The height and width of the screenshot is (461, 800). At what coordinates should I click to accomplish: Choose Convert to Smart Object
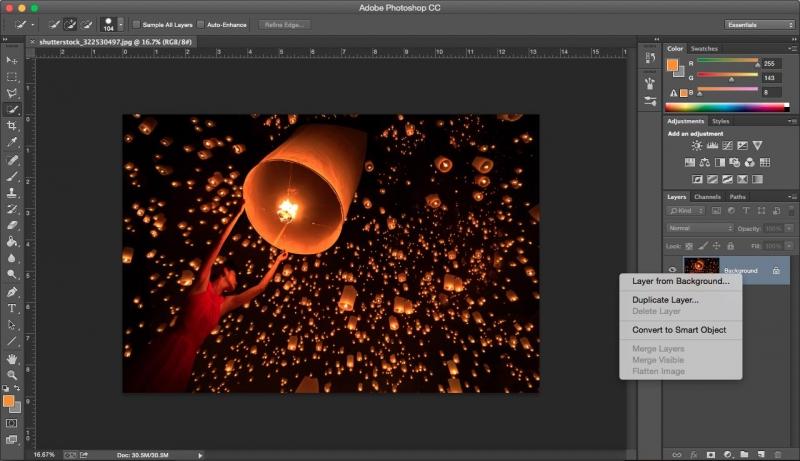(679, 330)
